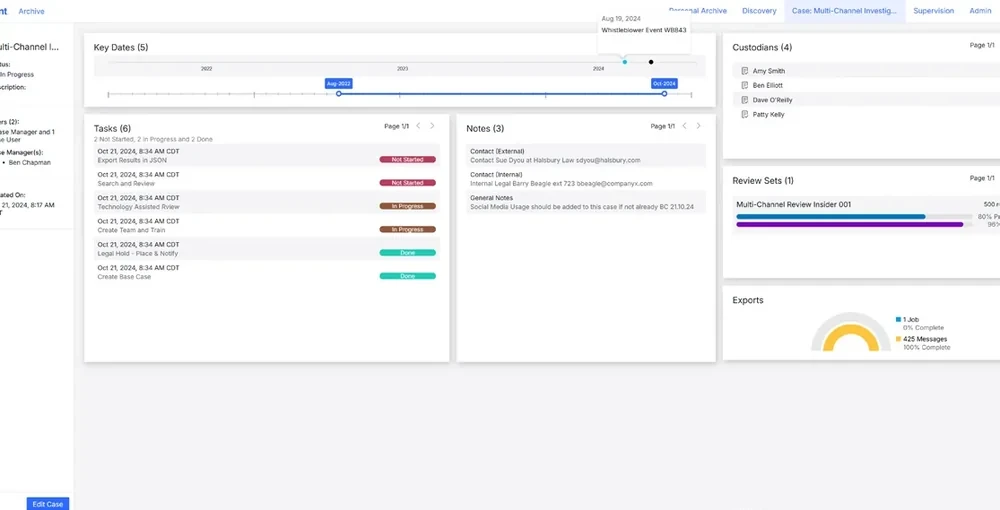Image resolution: width=1000 pixels, height=510 pixels.
Task: Open the General Notes entry
Action: point(586,202)
